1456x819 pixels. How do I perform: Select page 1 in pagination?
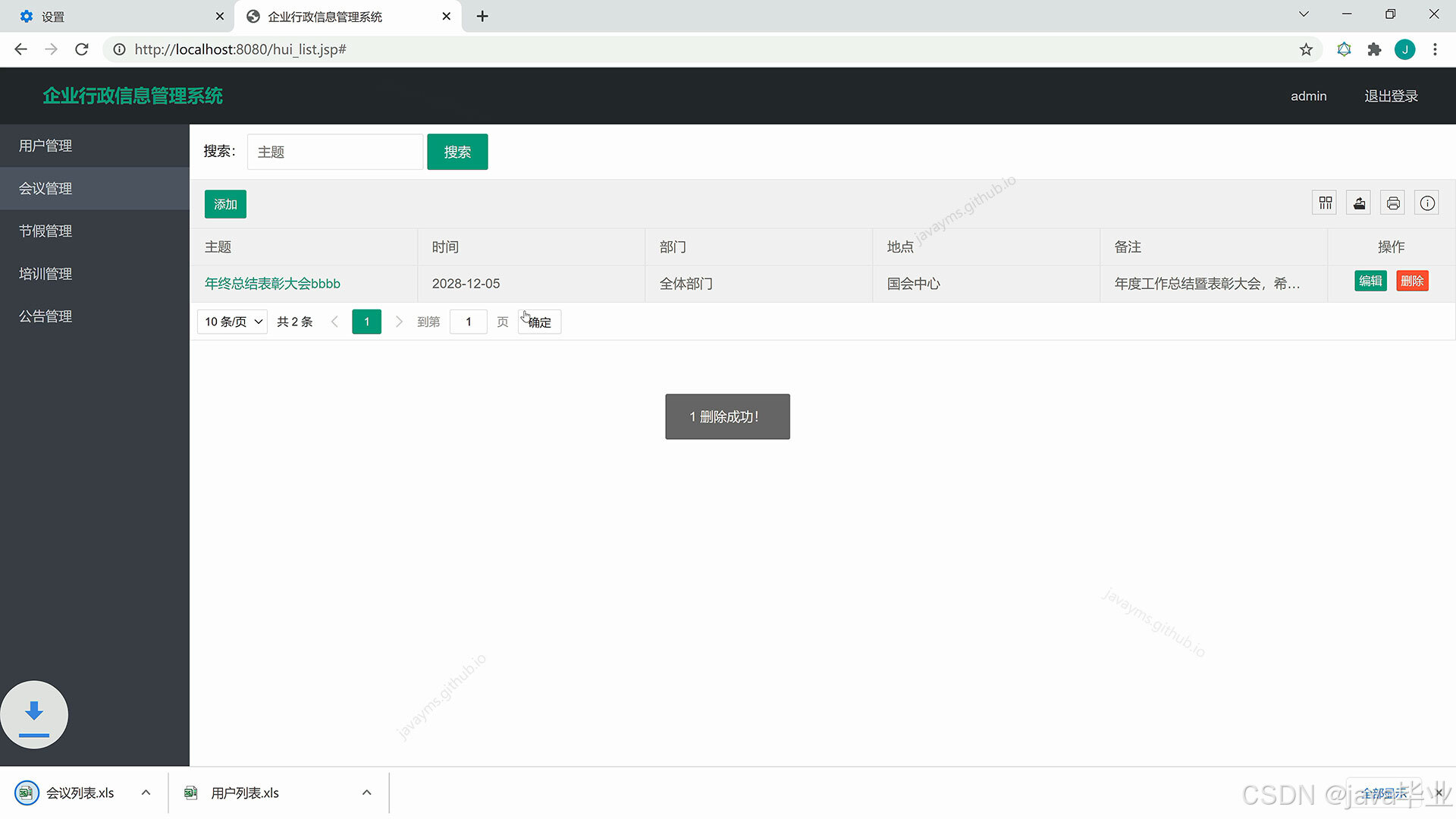(x=366, y=322)
